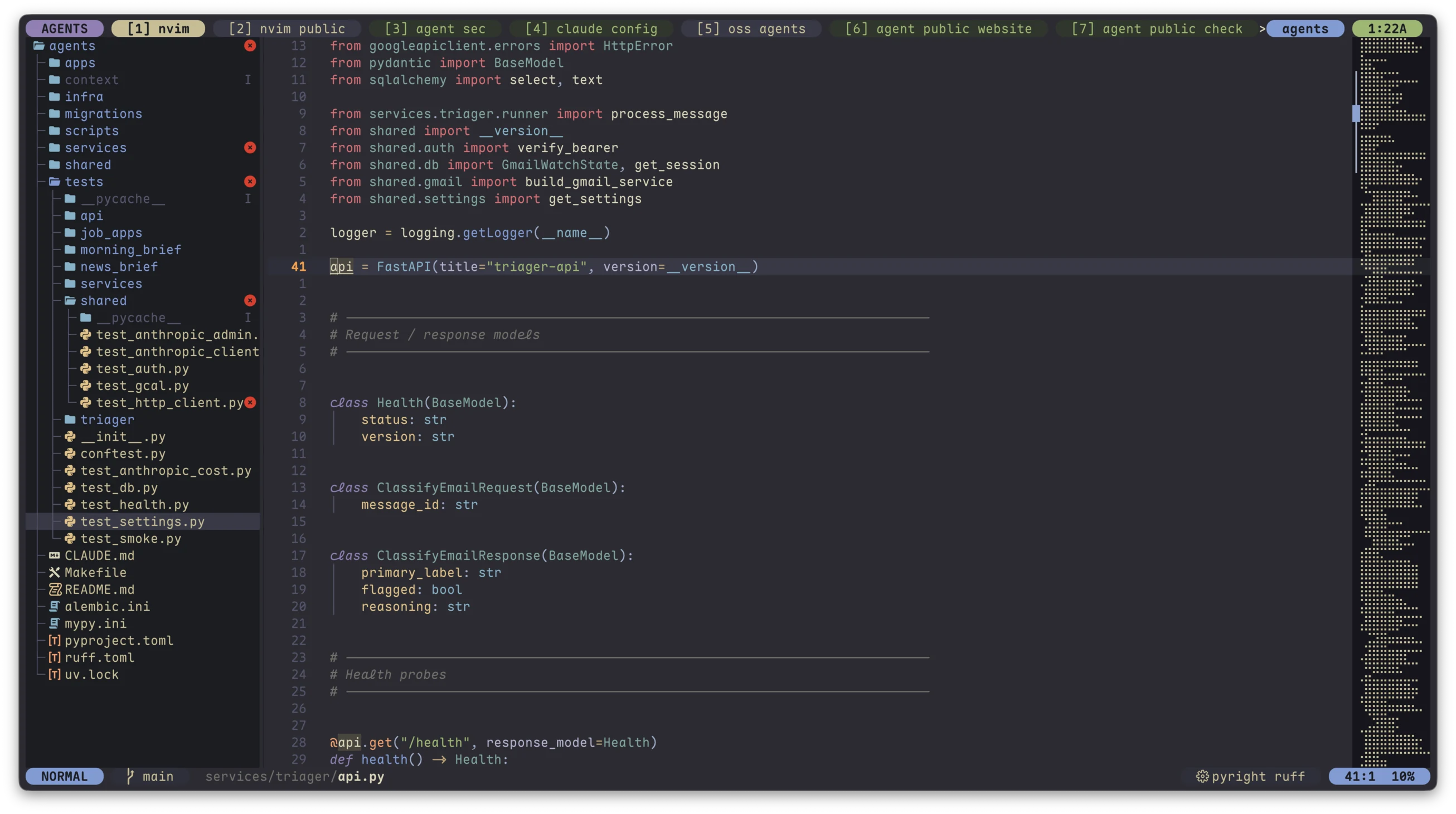Open test_settings.py in the file tree

pyautogui.click(x=143, y=521)
